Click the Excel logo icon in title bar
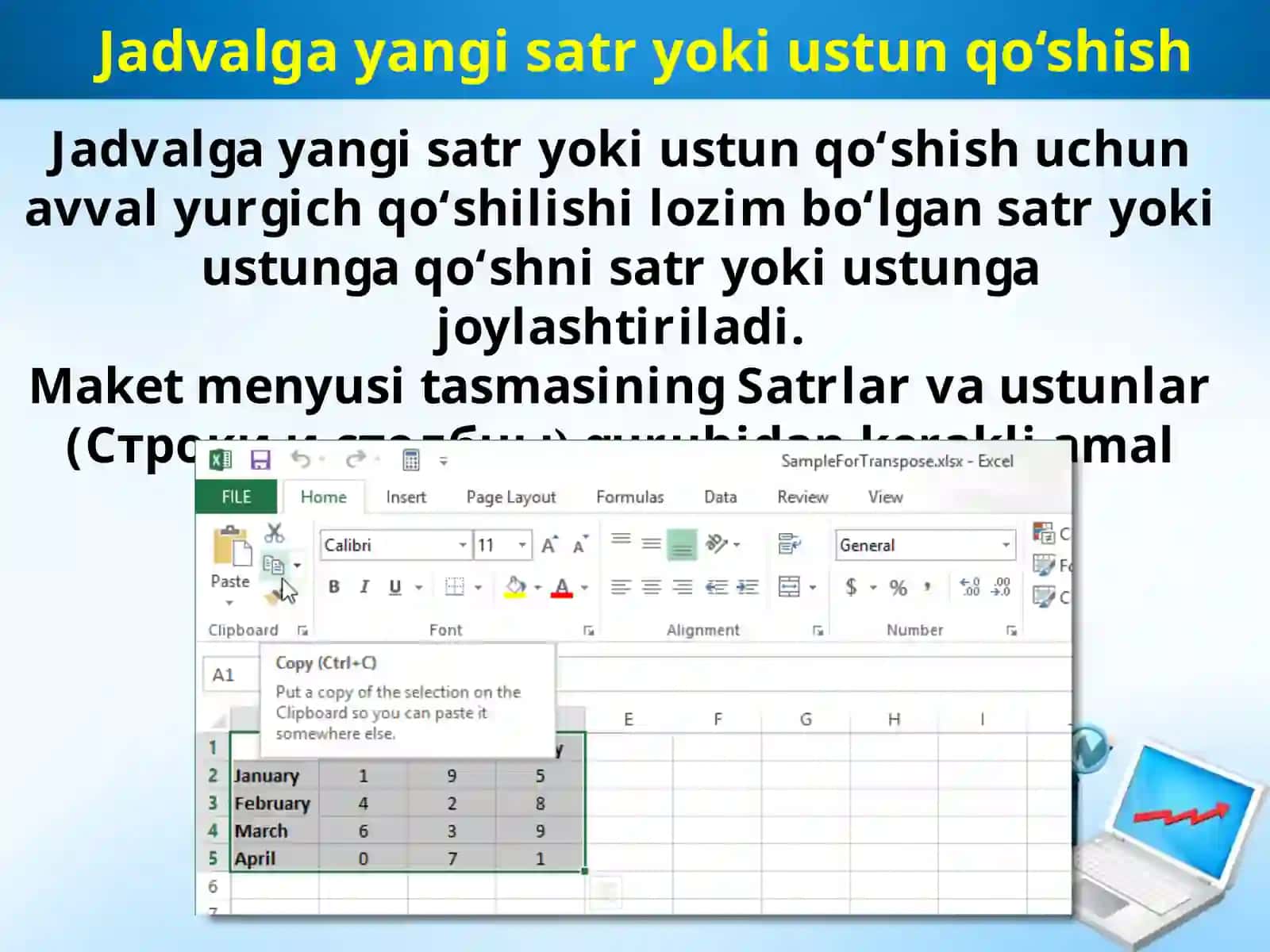The image size is (1270, 952). 221,460
